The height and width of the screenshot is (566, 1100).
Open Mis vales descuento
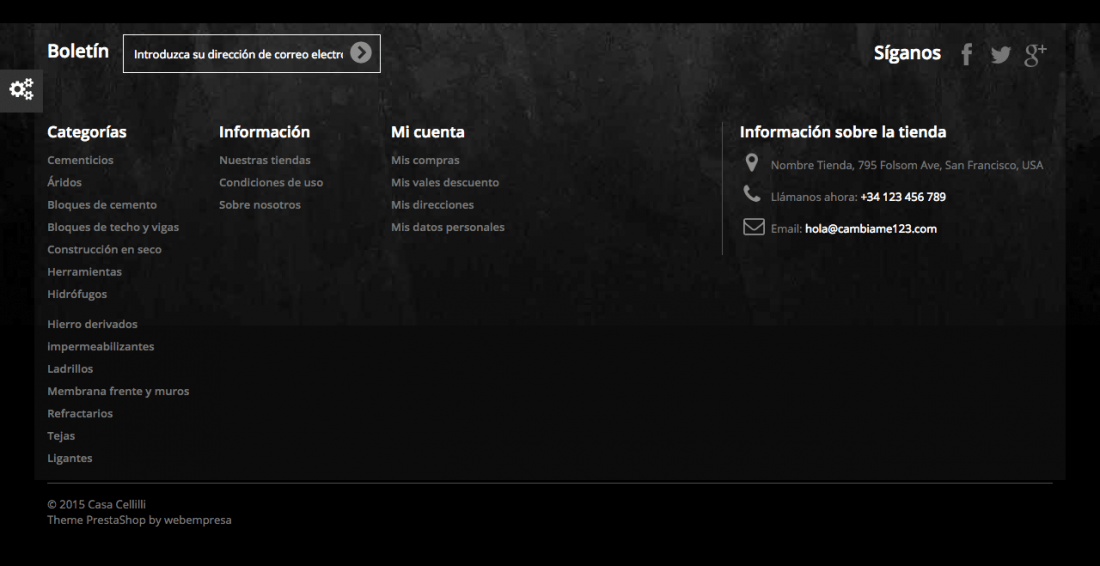[x=445, y=182]
